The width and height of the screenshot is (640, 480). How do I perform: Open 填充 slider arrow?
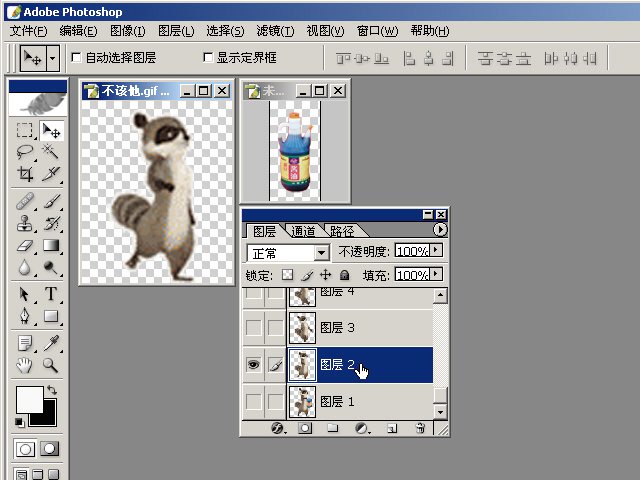click(x=436, y=274)
